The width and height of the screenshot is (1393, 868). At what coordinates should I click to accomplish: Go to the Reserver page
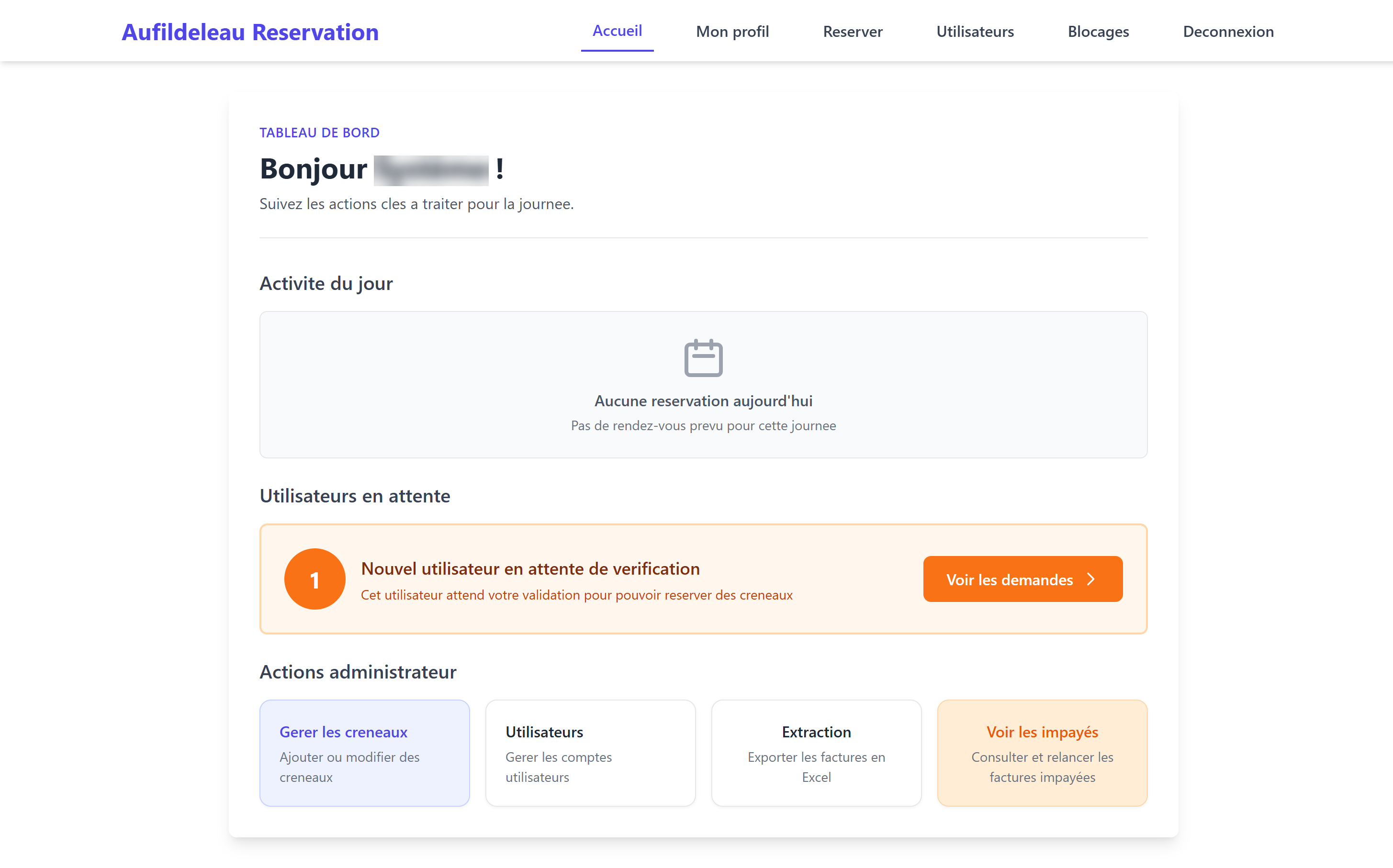pos(853,32)
